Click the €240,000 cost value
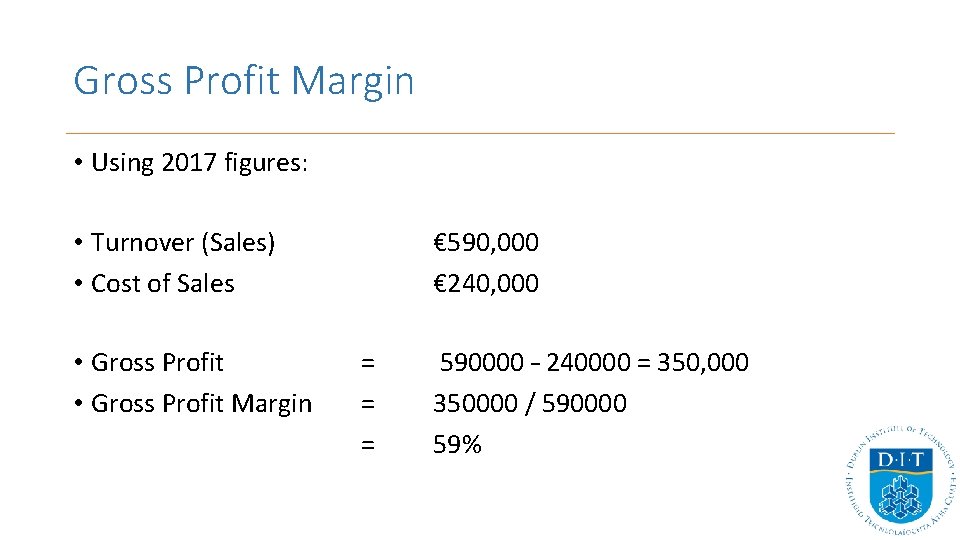 click(486, 283)
